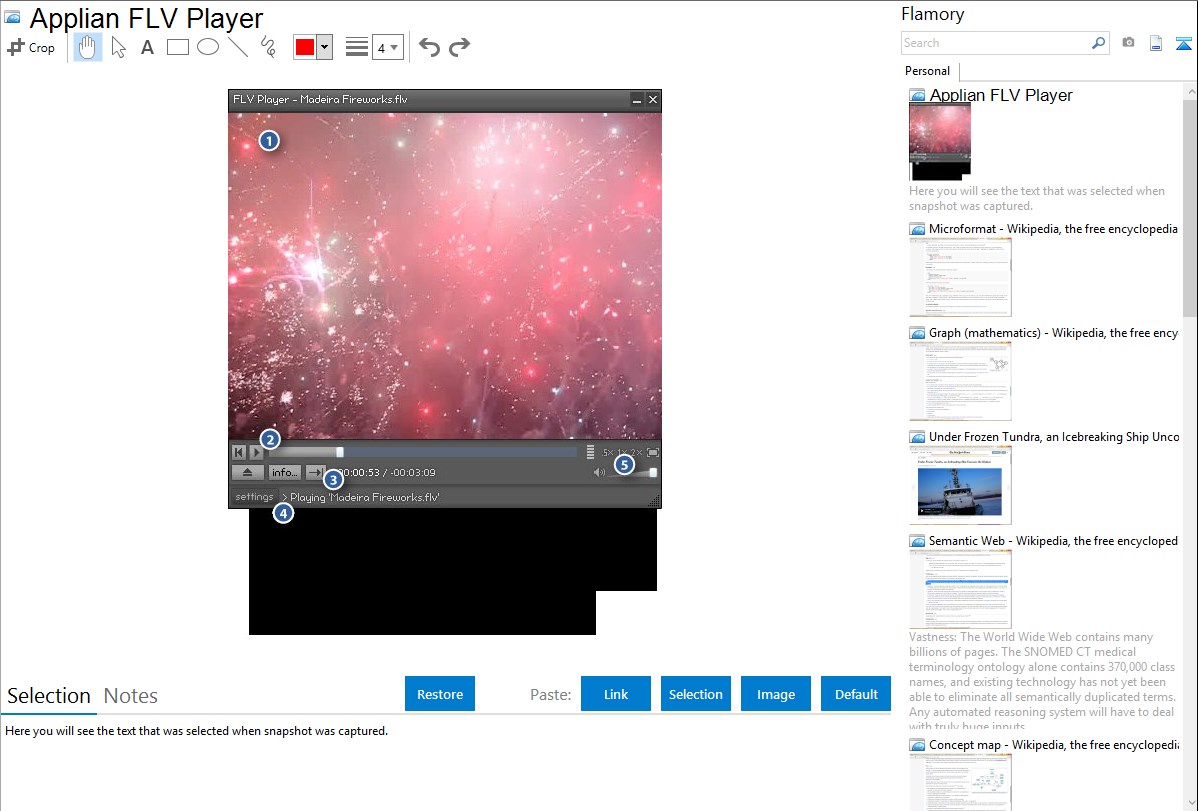
Task: Click the info... button in FLV Player
Action: pyautogui.click(x=285, y=472)
